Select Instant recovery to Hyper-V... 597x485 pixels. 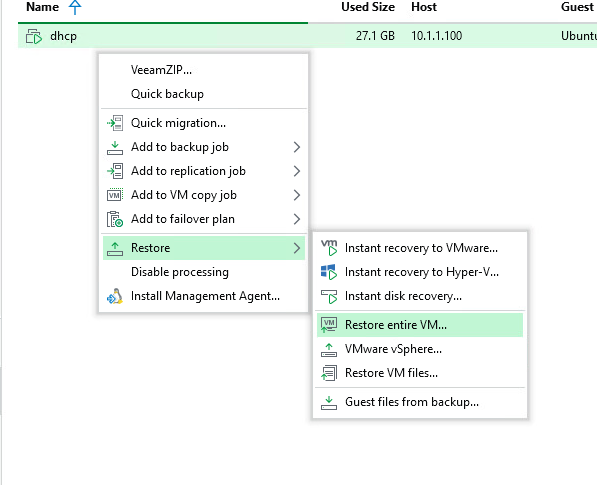click(x=420, y=272)
